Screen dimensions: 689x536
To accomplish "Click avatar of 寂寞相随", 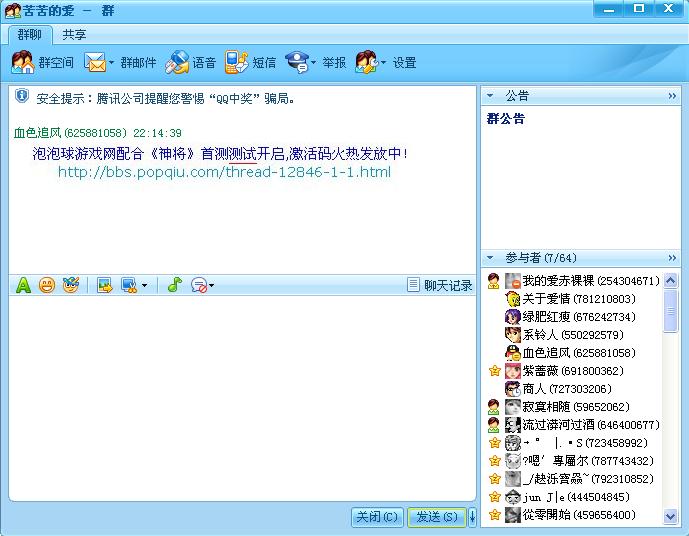I will tap(512, 407).
